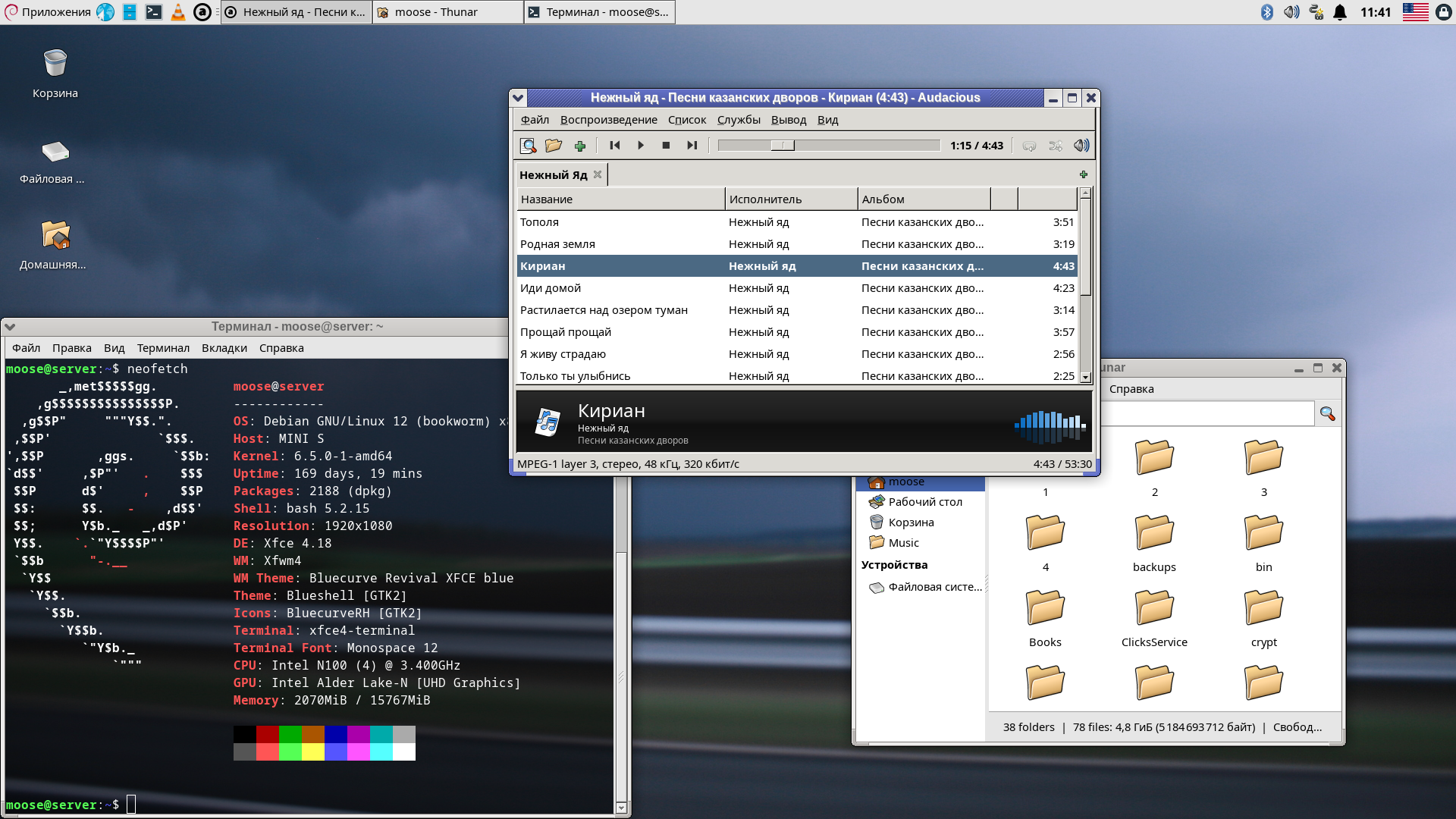The width and height of the screenshot is (1456, 819).
Task: Select the track Родная земля
Action: pyautogui.click(x=796, y=244)
